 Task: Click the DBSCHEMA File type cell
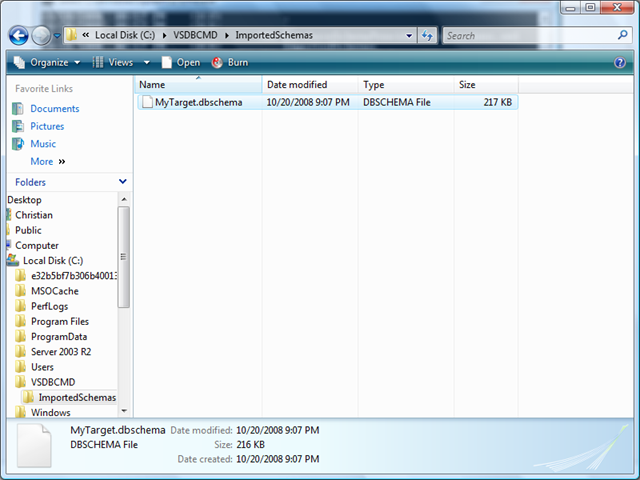(x=397, y=102)
